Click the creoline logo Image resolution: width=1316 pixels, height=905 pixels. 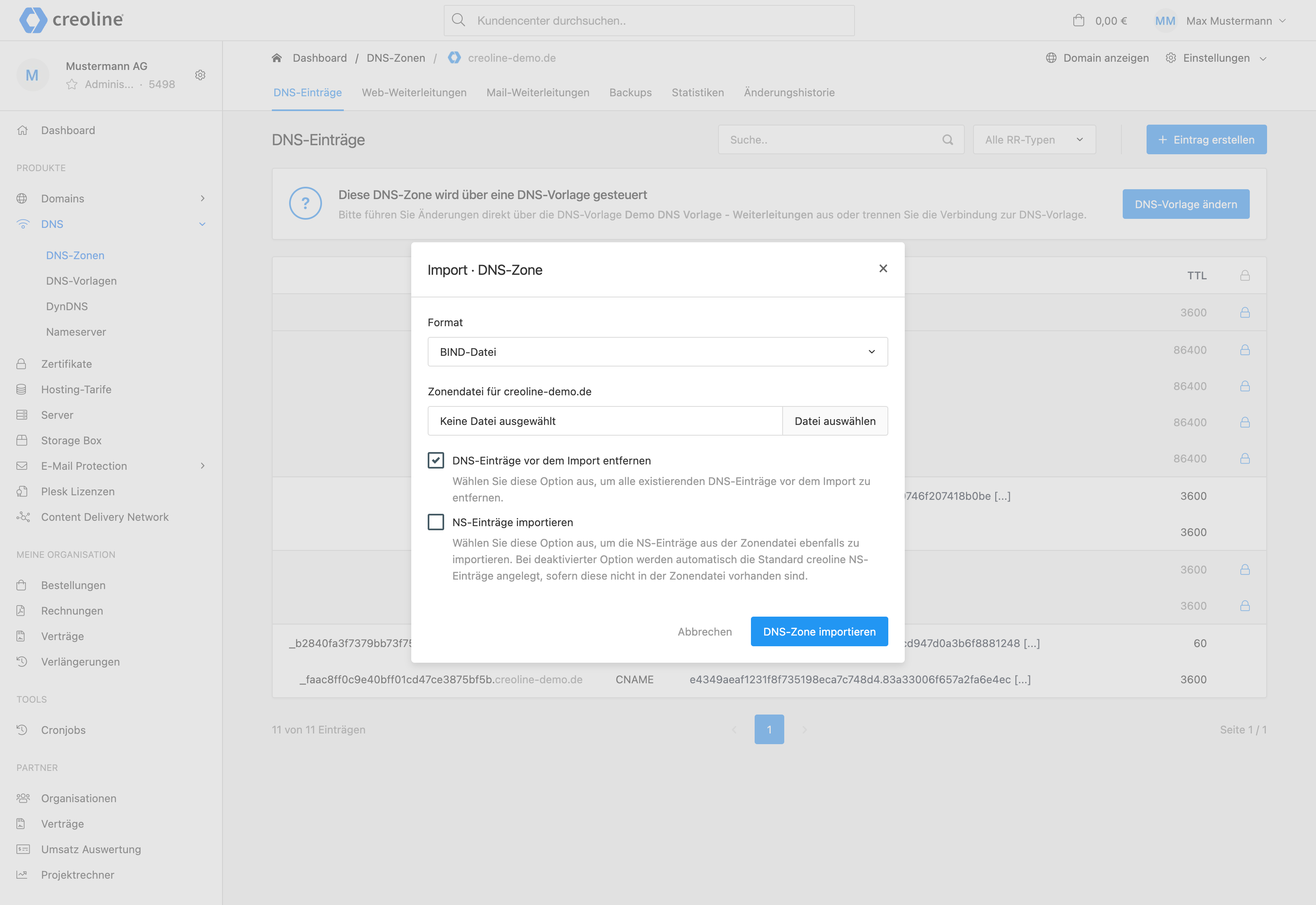pos(72,20)
